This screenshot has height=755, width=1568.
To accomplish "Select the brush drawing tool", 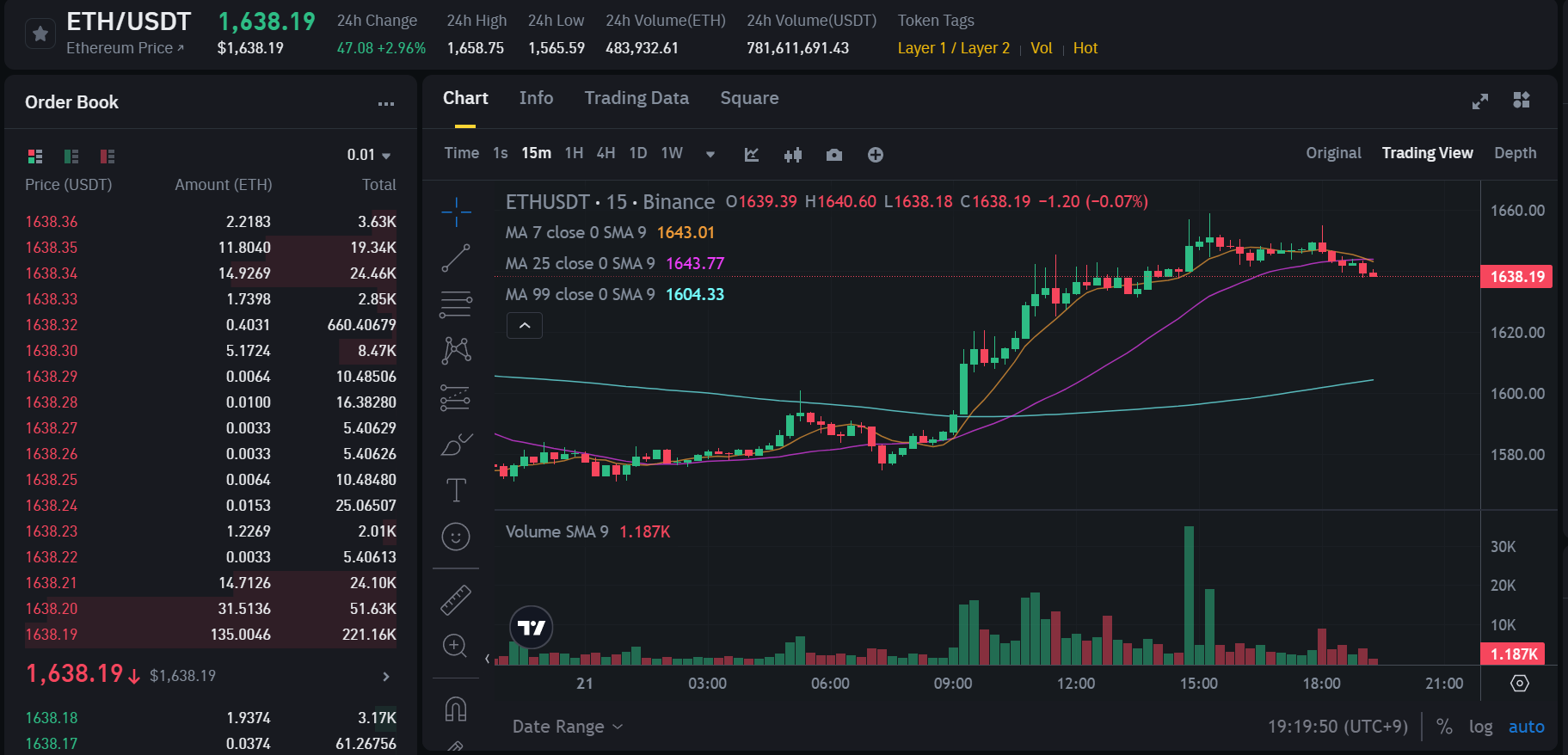I will tap(456, 444).
